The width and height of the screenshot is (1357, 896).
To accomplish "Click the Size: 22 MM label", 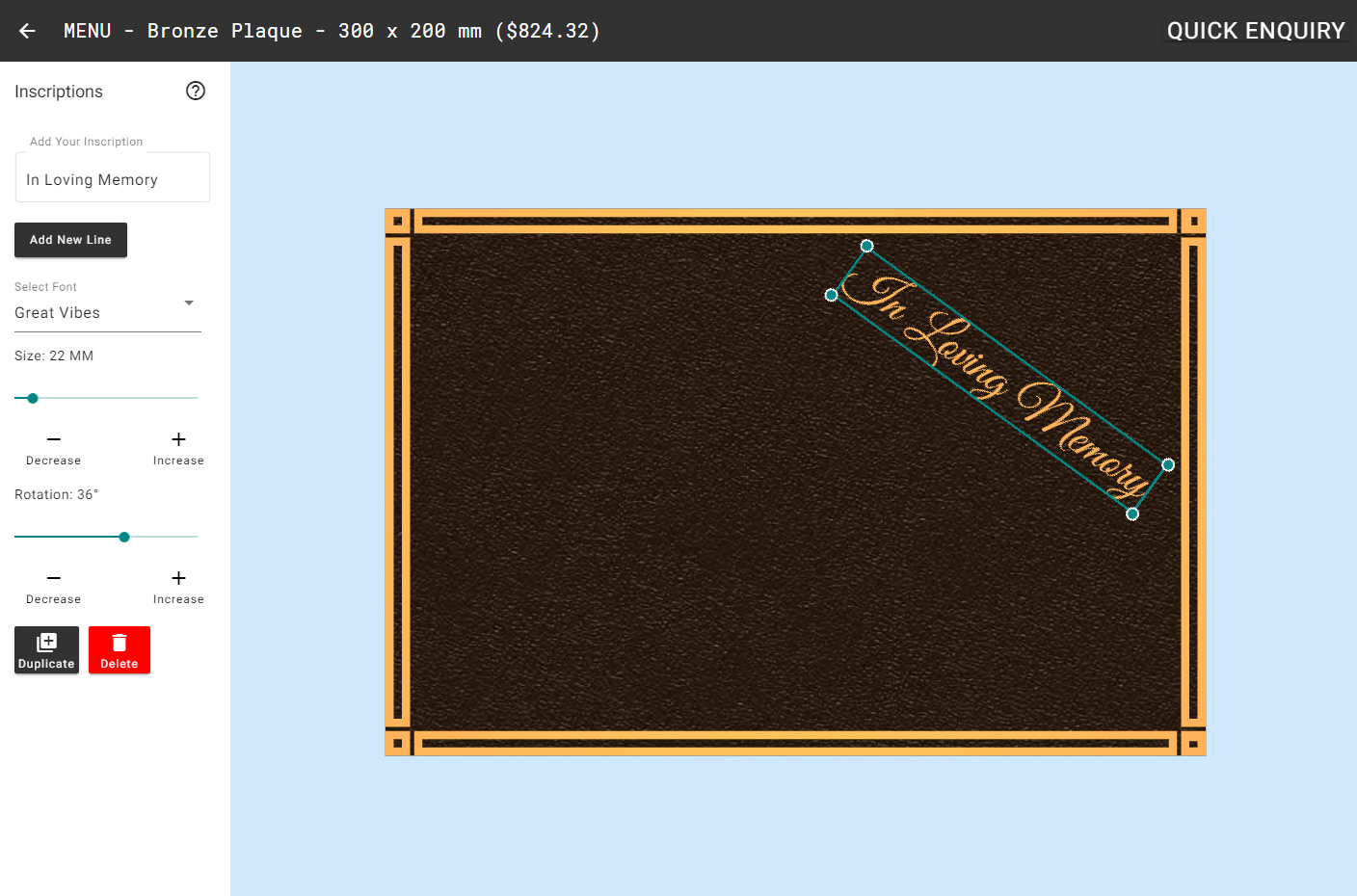I will pos(54,356).
